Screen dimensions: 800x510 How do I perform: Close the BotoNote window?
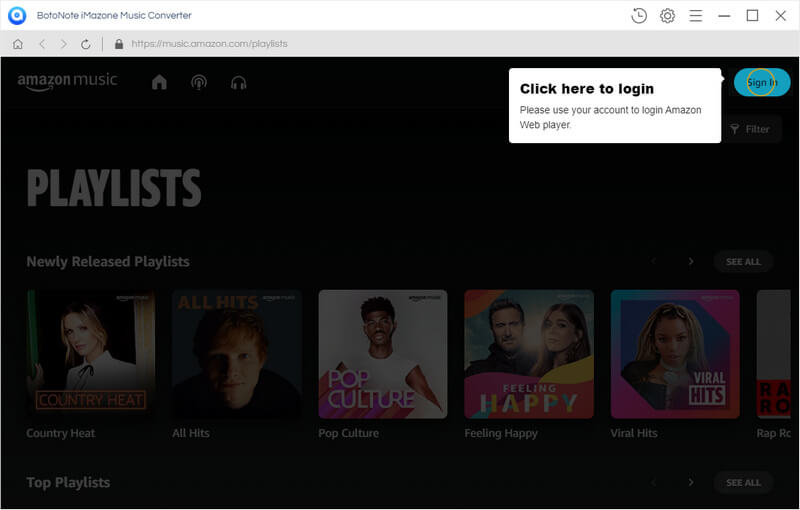(x=780, y=16)
